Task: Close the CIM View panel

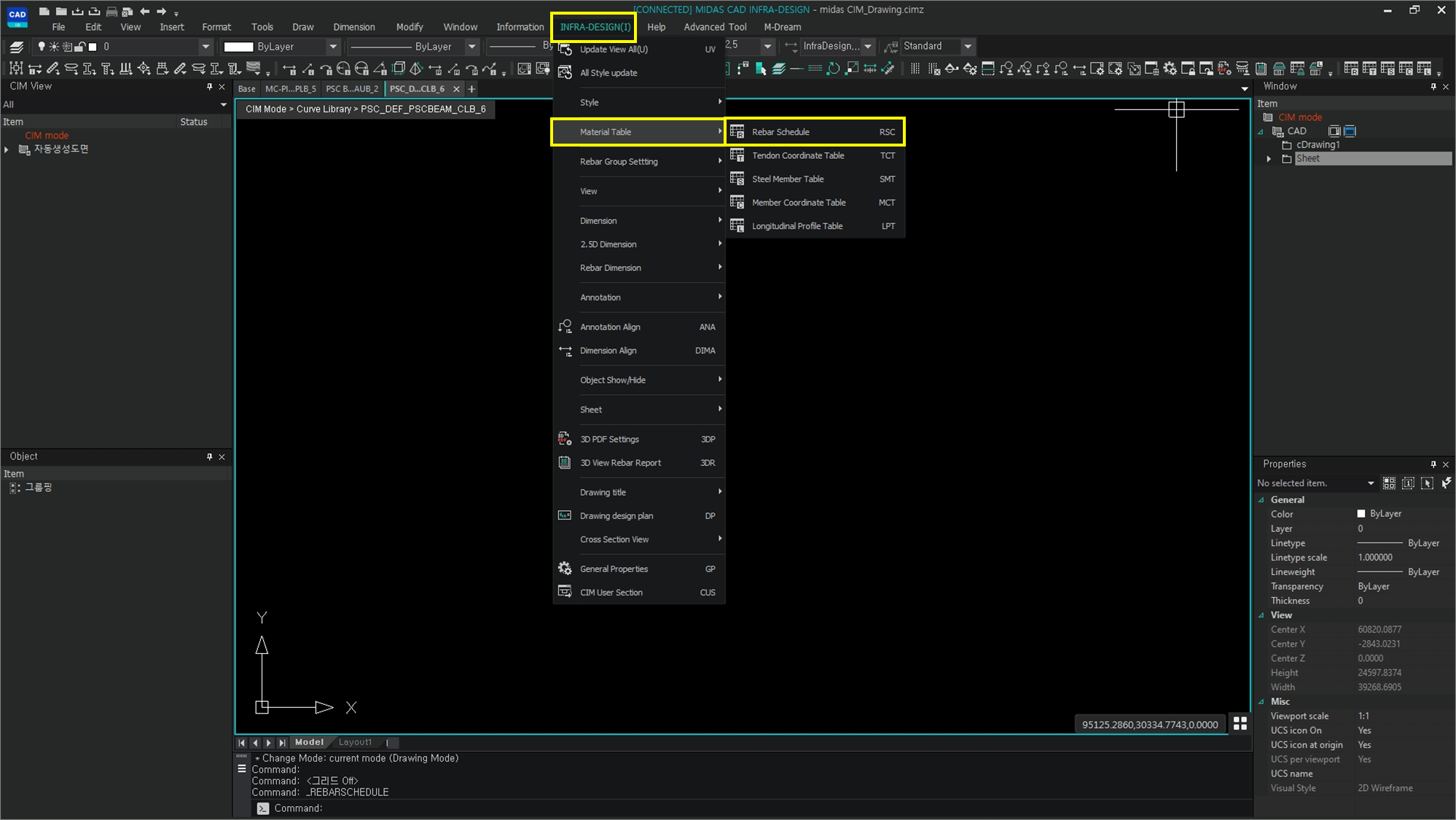Action: pyautogui.click(x=222, y=87)
